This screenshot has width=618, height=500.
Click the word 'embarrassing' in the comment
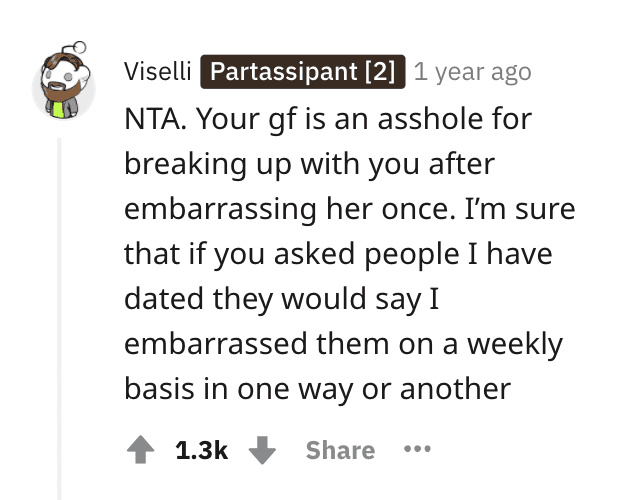coord(220,209)
